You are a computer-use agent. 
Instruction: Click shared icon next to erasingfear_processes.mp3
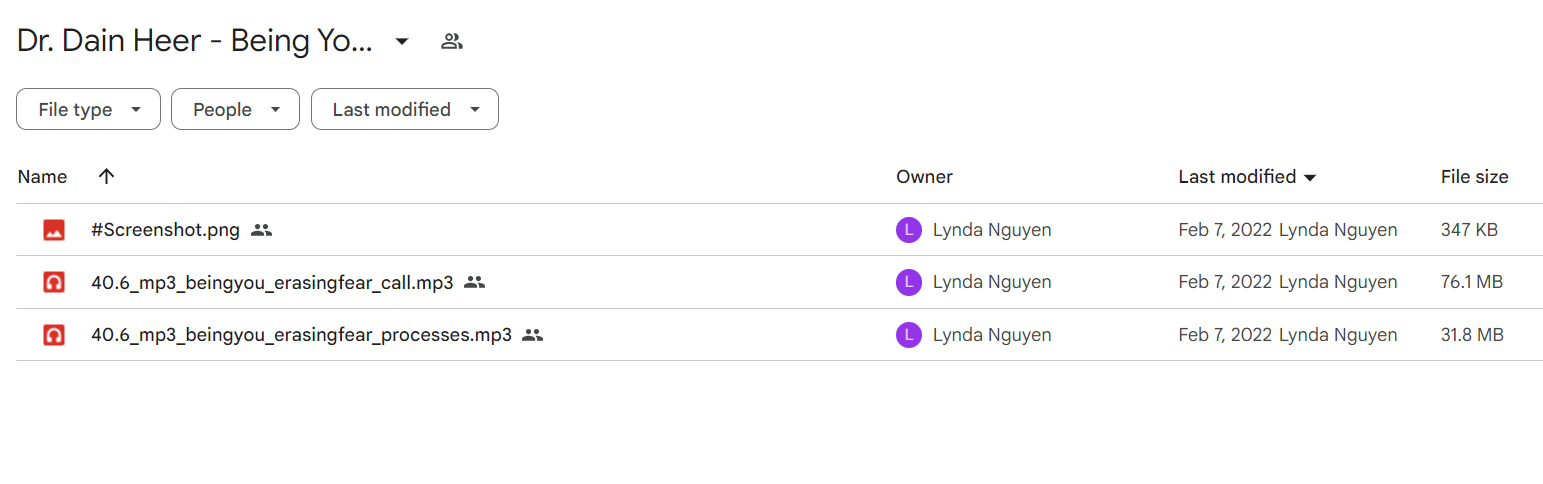click(533, 335)
